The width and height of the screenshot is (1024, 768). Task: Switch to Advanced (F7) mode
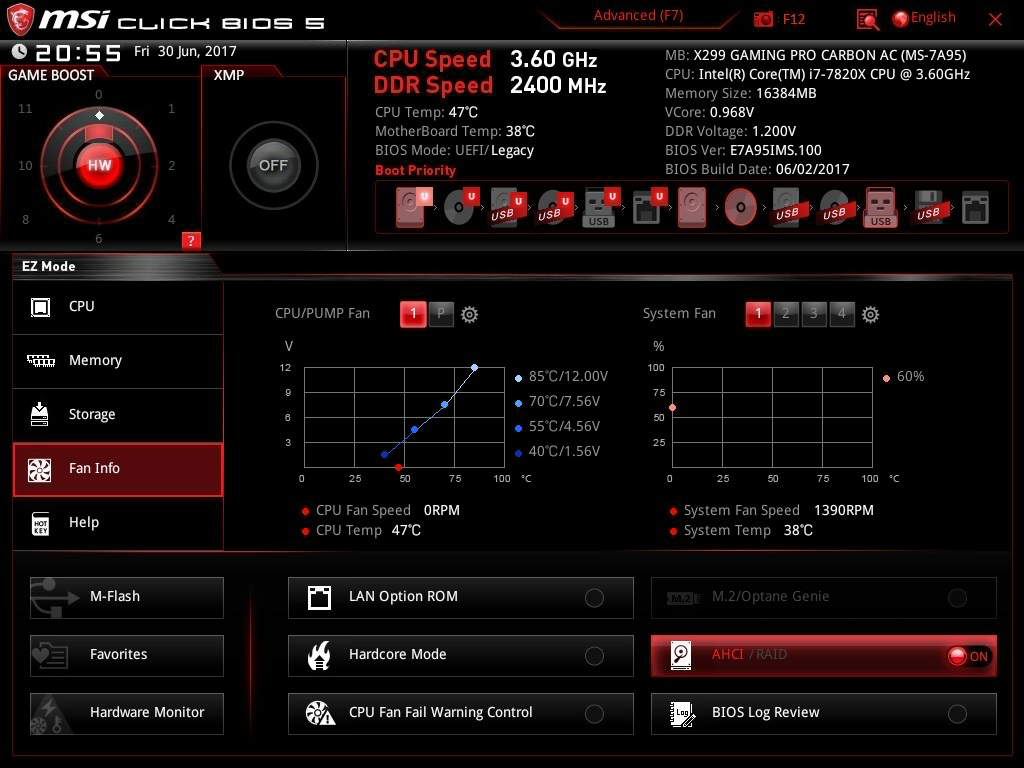(x=638, y=15)
